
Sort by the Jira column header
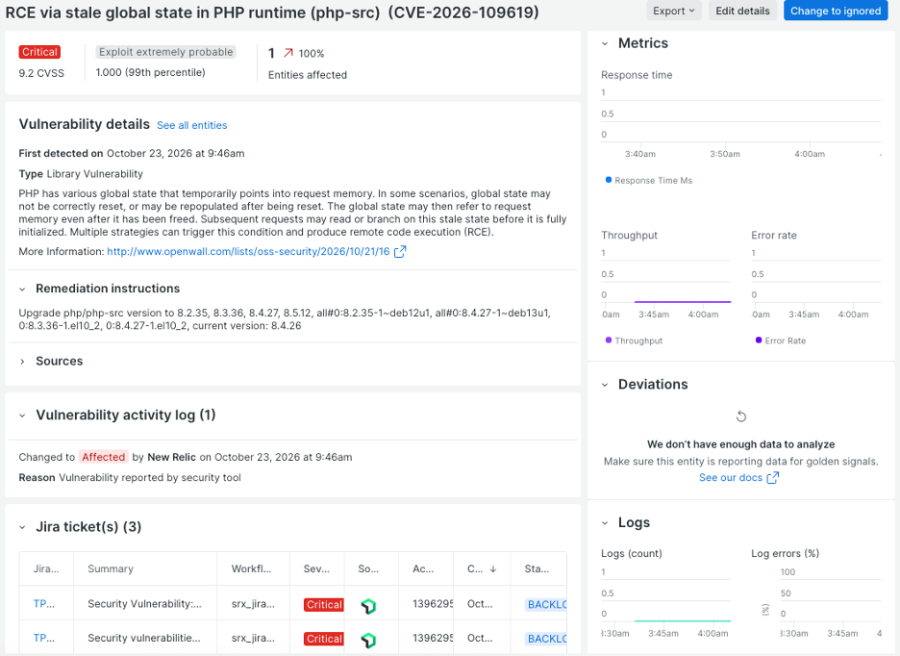coord(46,569)
